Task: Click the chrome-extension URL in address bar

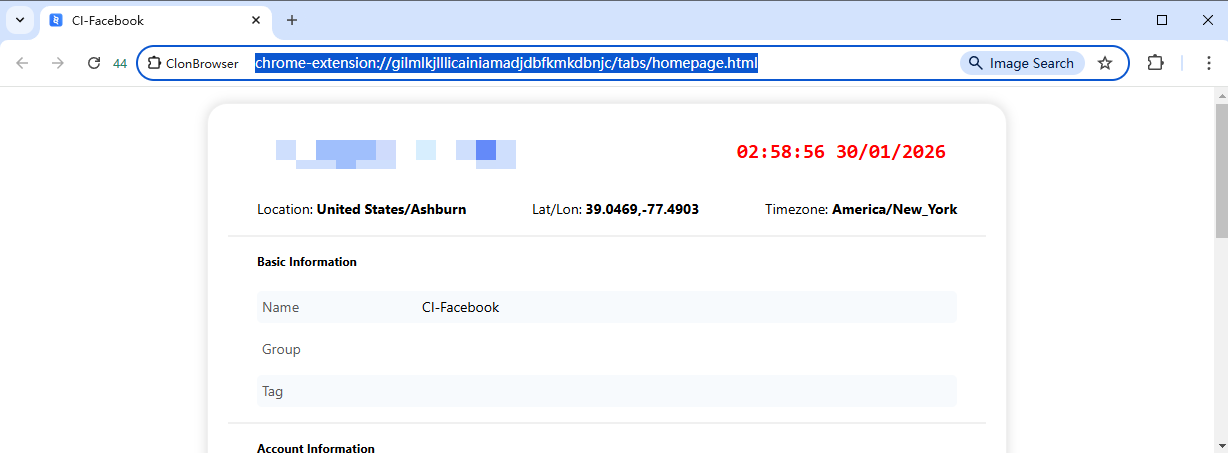Action: pyautogui.click(x=506, y=63)
